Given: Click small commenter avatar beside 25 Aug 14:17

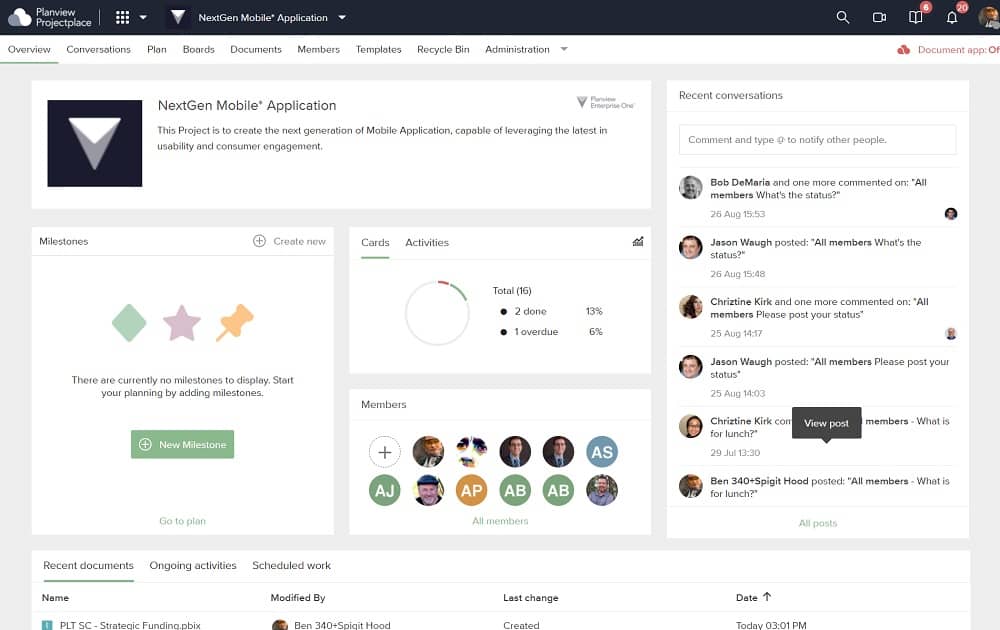Looking at the screenshot, I should coord(951,333).
